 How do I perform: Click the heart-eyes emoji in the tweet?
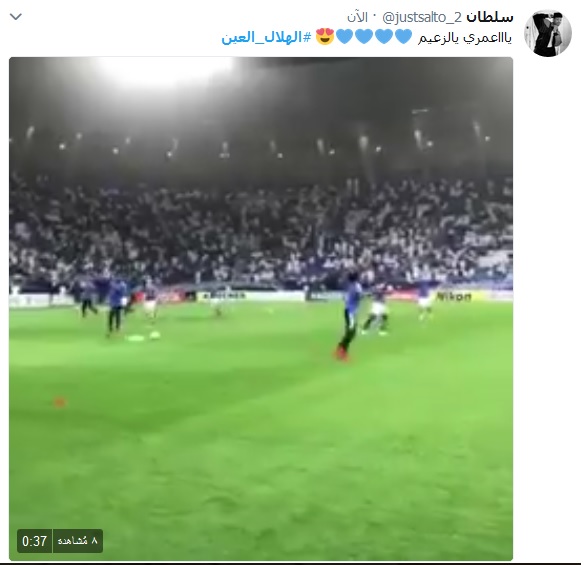click(325, 37)
